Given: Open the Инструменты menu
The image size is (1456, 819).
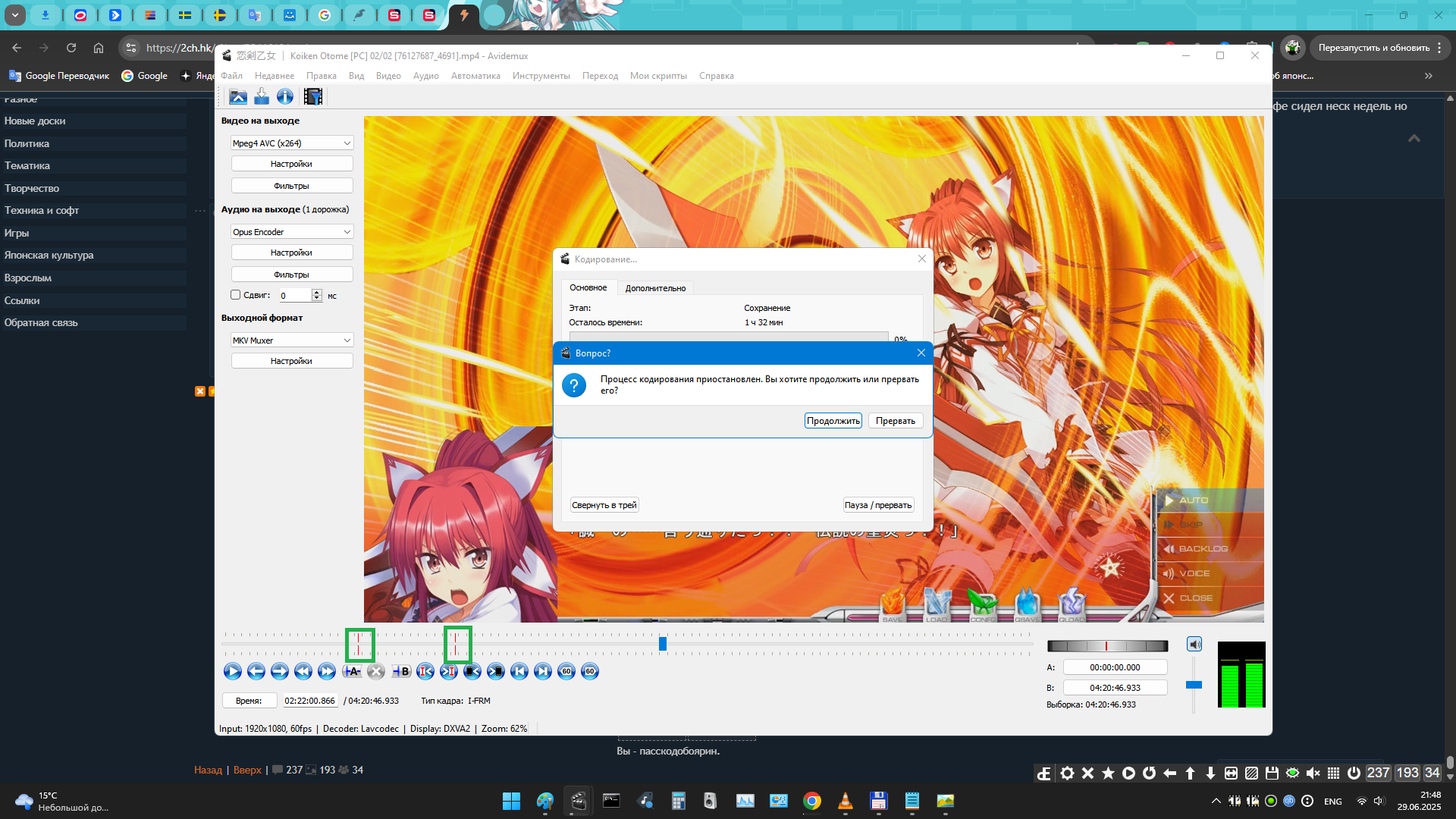Looking at the screenshot, I should tap(541, 76).
